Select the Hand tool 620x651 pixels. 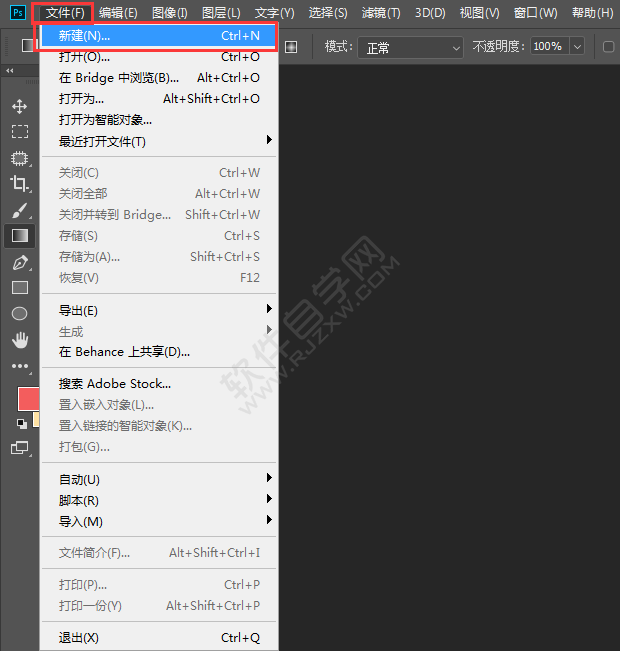point(20,340)
